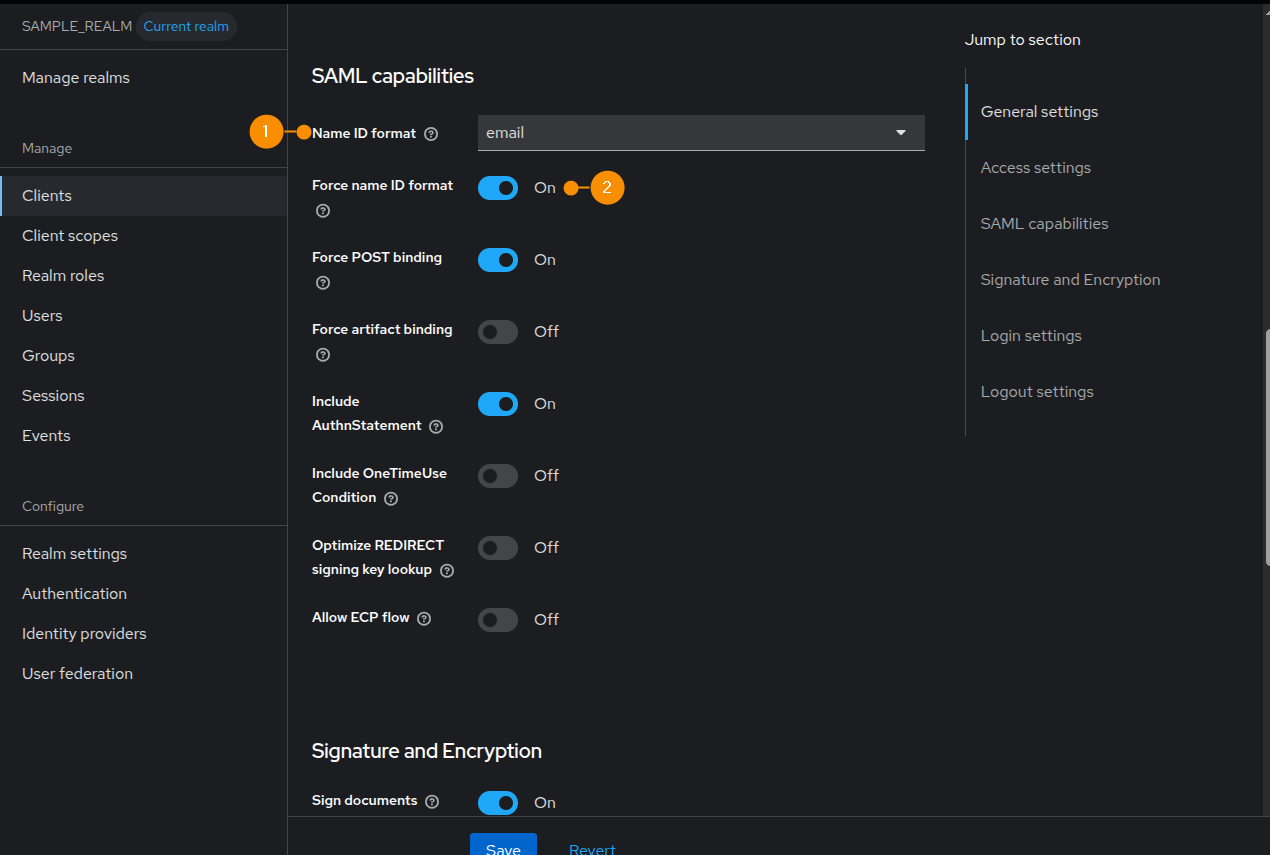Click help icon next to Include AuthnStatement
The width and height of the screenshot is (1270, 855).
tap(436, 426)
